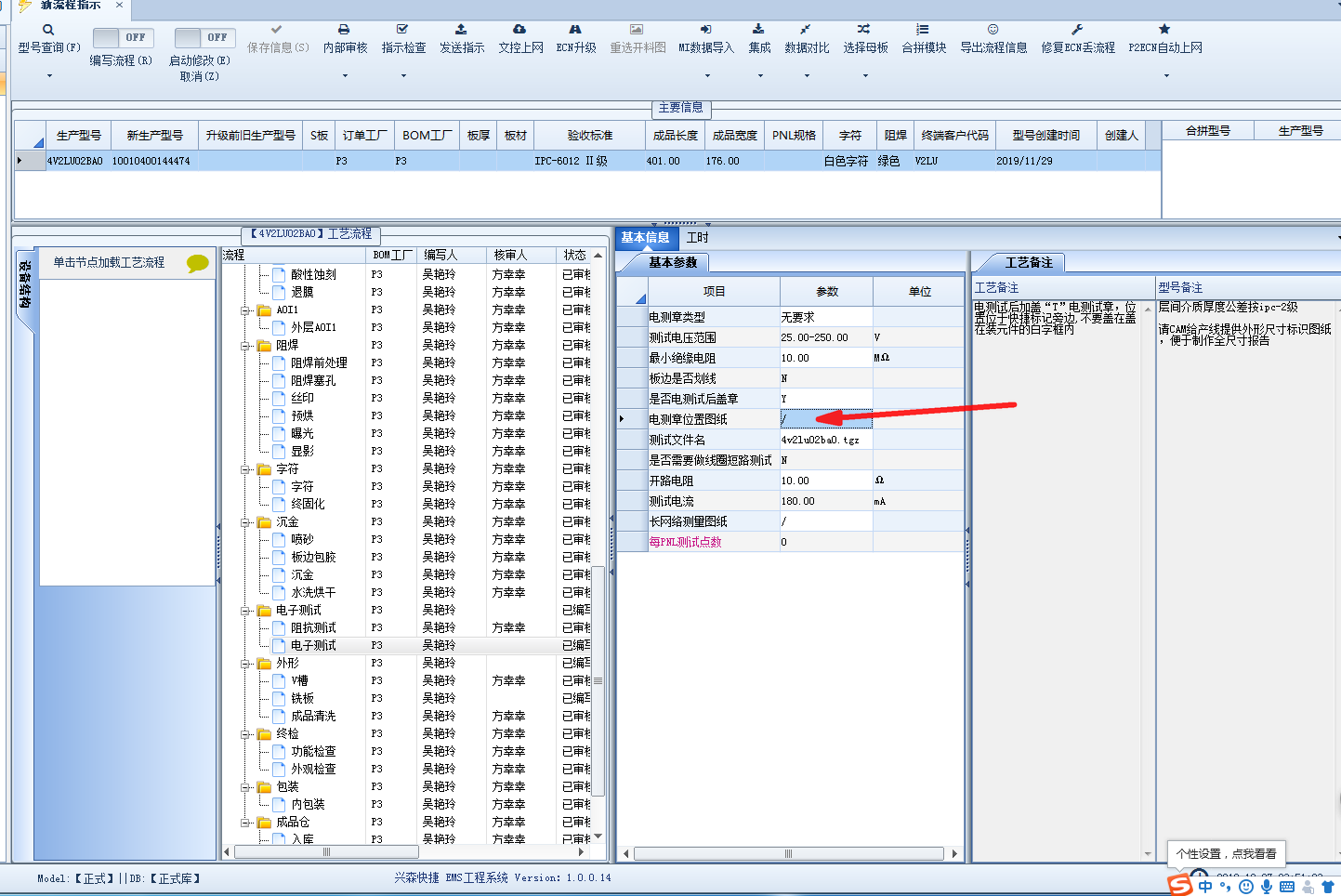Click the 集成 download icon
1341x896 pixels.
758,30
